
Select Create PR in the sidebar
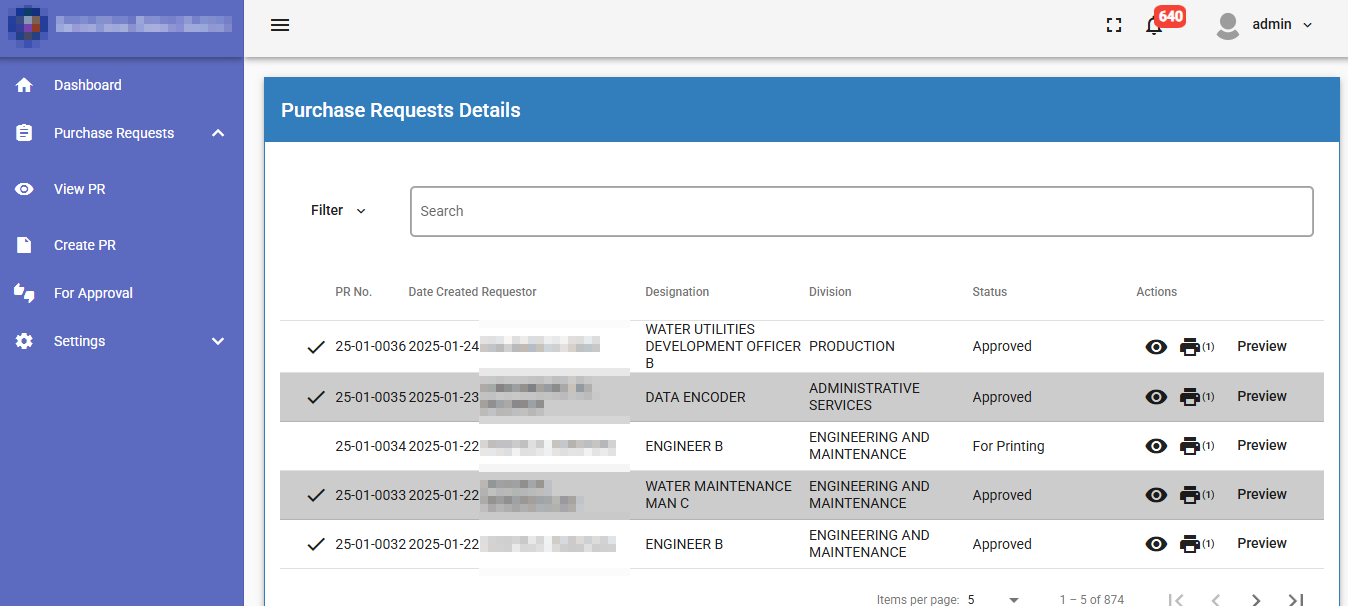(85, 245)
